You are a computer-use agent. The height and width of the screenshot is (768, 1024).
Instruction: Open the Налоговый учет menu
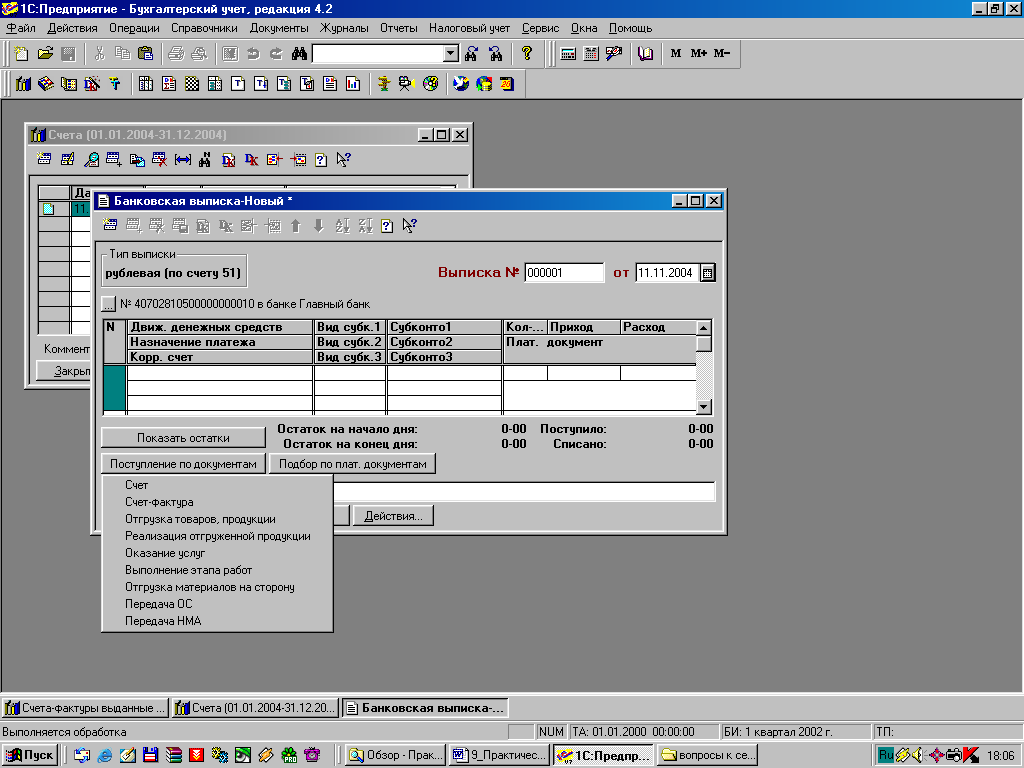pos(469,28)
